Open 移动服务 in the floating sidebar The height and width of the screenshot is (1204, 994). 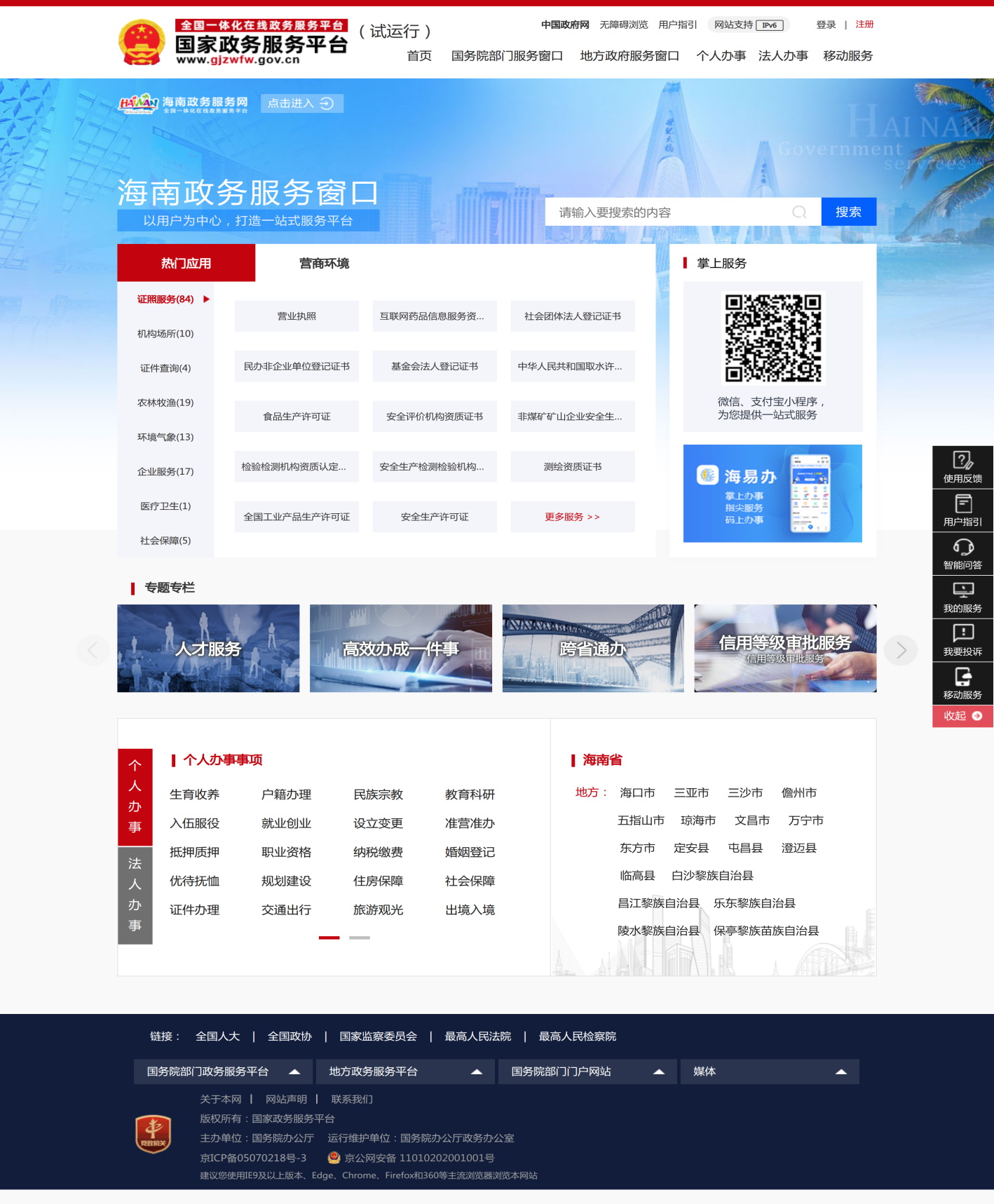[962, 684]
